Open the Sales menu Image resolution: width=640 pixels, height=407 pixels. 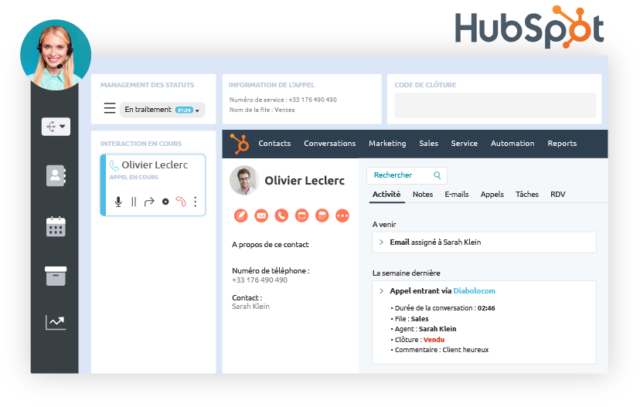(429, 144)
